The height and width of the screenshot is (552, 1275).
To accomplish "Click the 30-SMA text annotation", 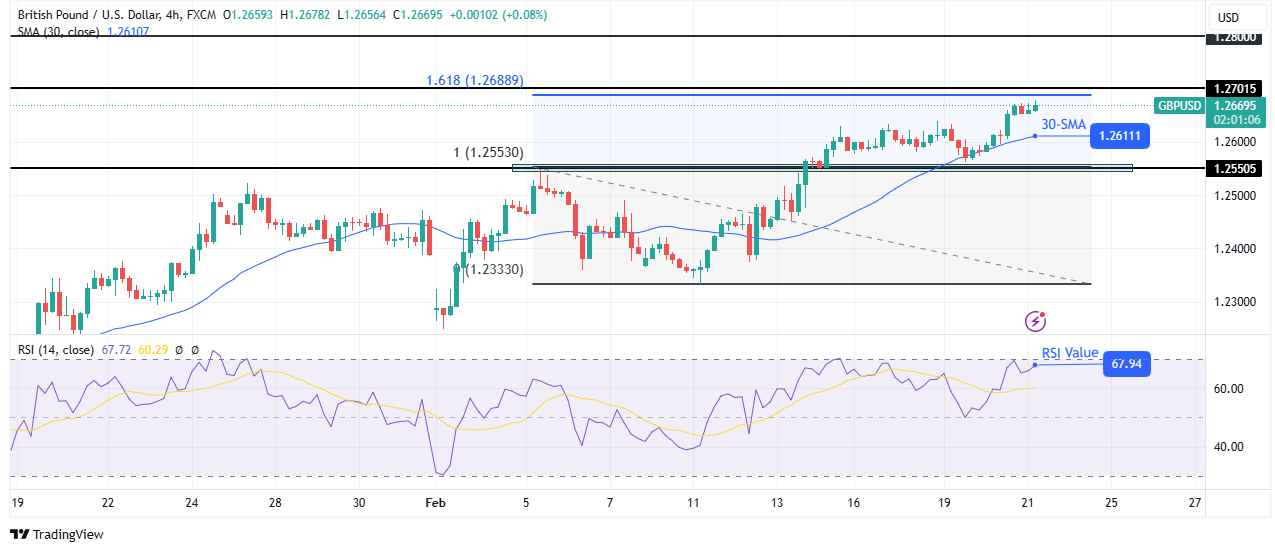I will click(x=1063, y=124).
